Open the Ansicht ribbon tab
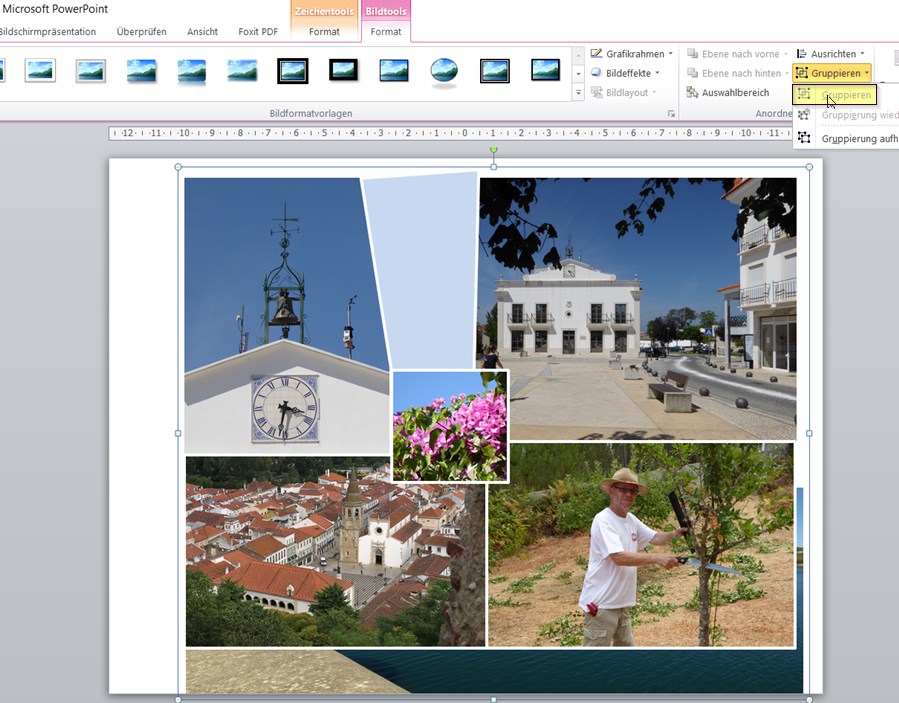The width and height of the screenshot is (899, 703). 202,31
